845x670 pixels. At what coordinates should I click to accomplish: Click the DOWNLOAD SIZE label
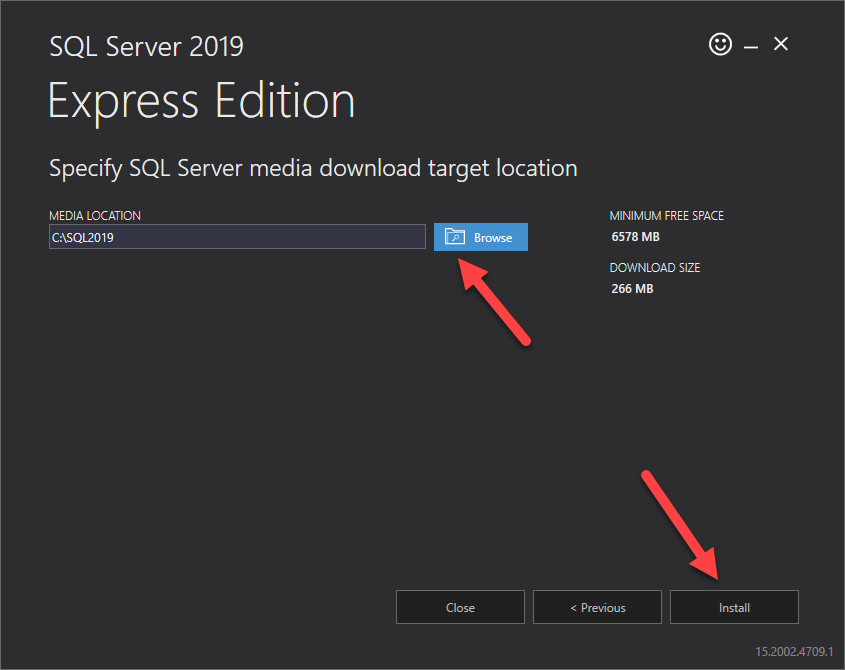click(x=655, y=268)
